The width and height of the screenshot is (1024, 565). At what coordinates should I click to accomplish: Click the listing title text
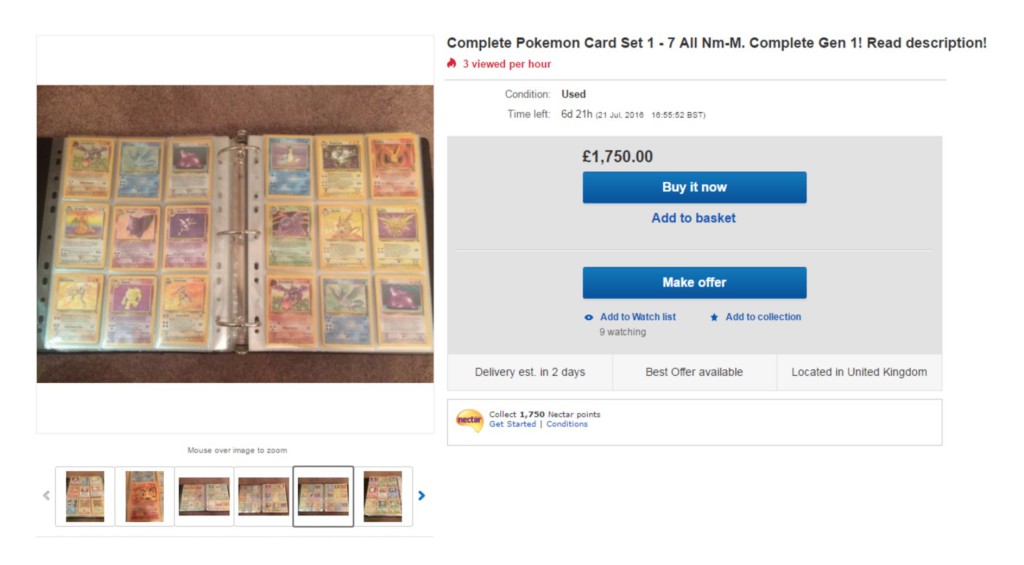[716, 43]
